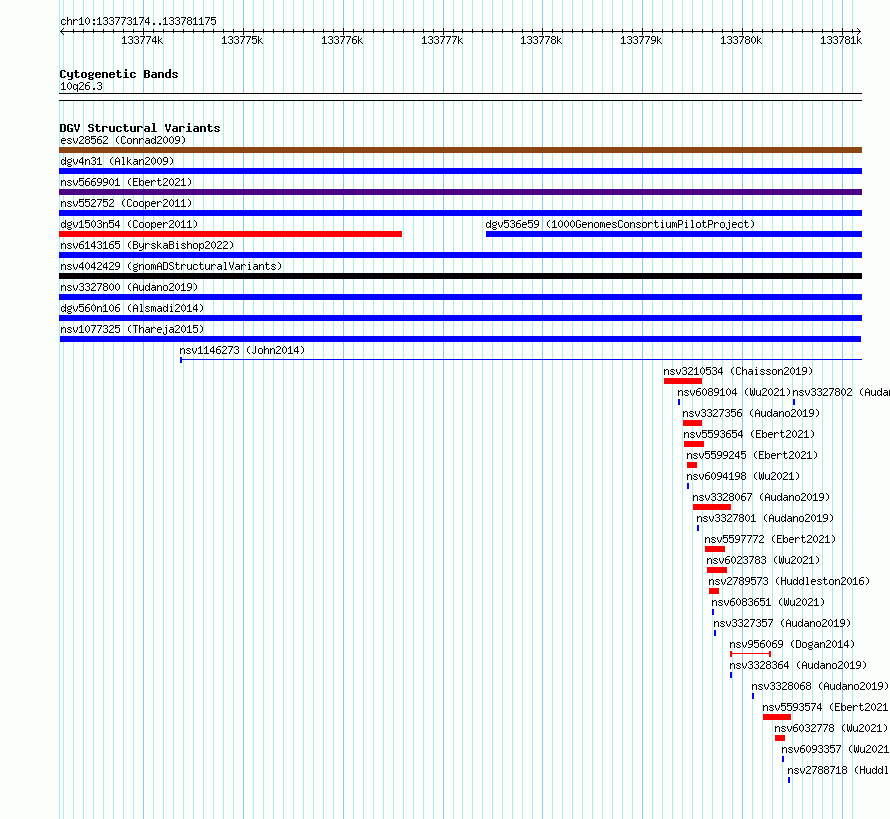Open dgv536e59 (1000GenomesConsortiumPilotProject) label
The image size is (890, 819).
pos(620,224)
